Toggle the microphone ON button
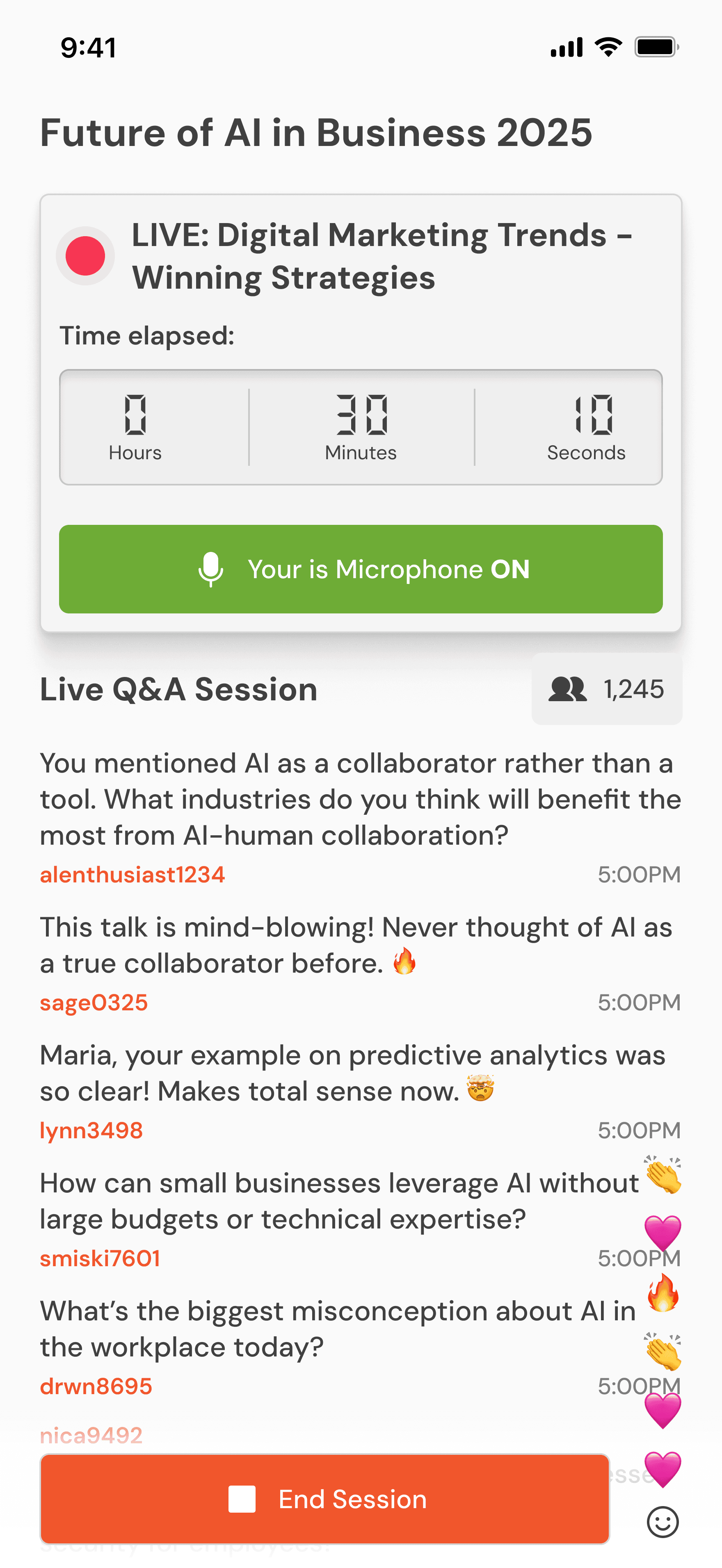This screenshot has width=722, height=1568. point(361,569)
